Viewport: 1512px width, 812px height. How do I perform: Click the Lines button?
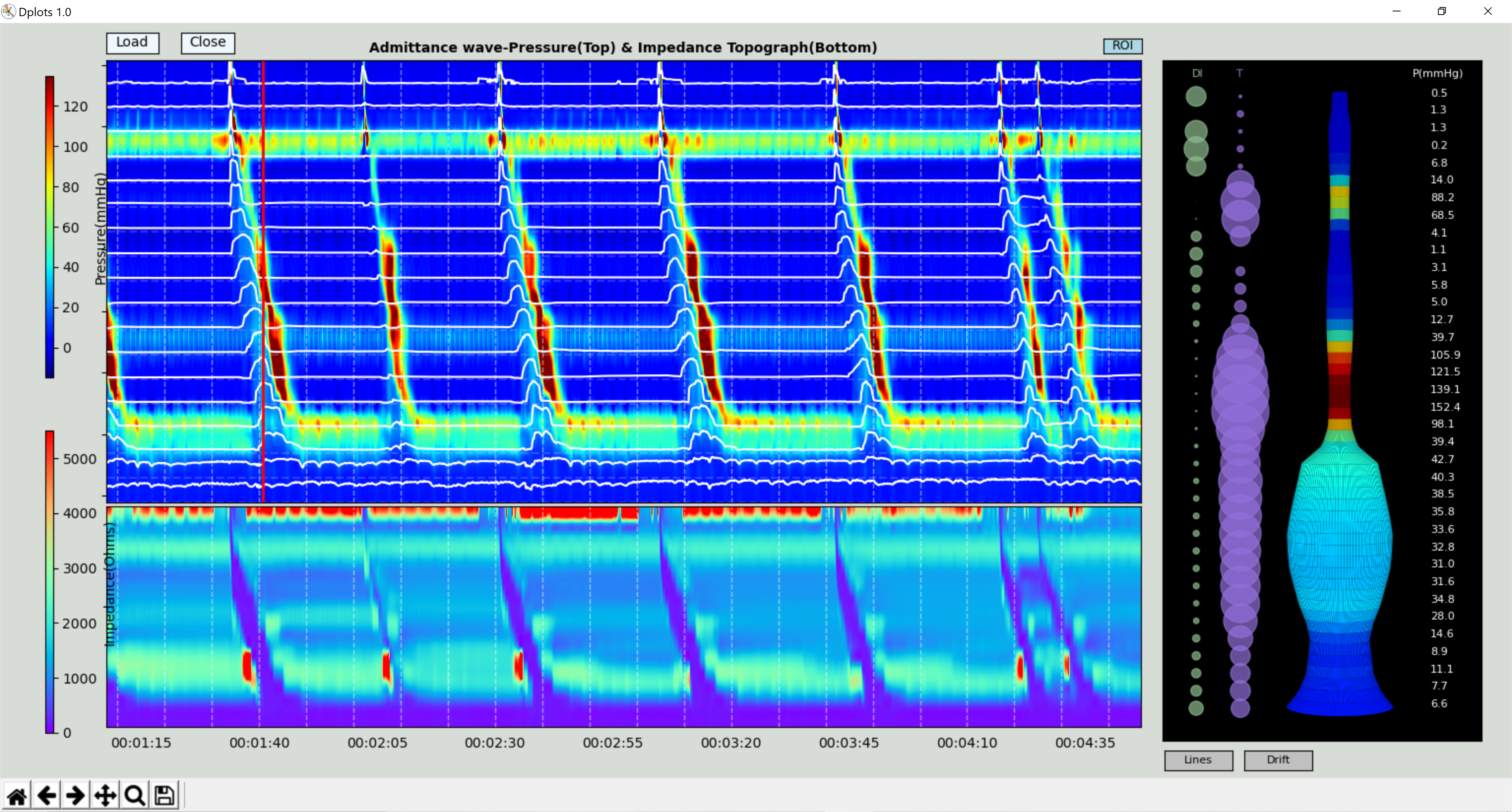tap(1198, 760)
